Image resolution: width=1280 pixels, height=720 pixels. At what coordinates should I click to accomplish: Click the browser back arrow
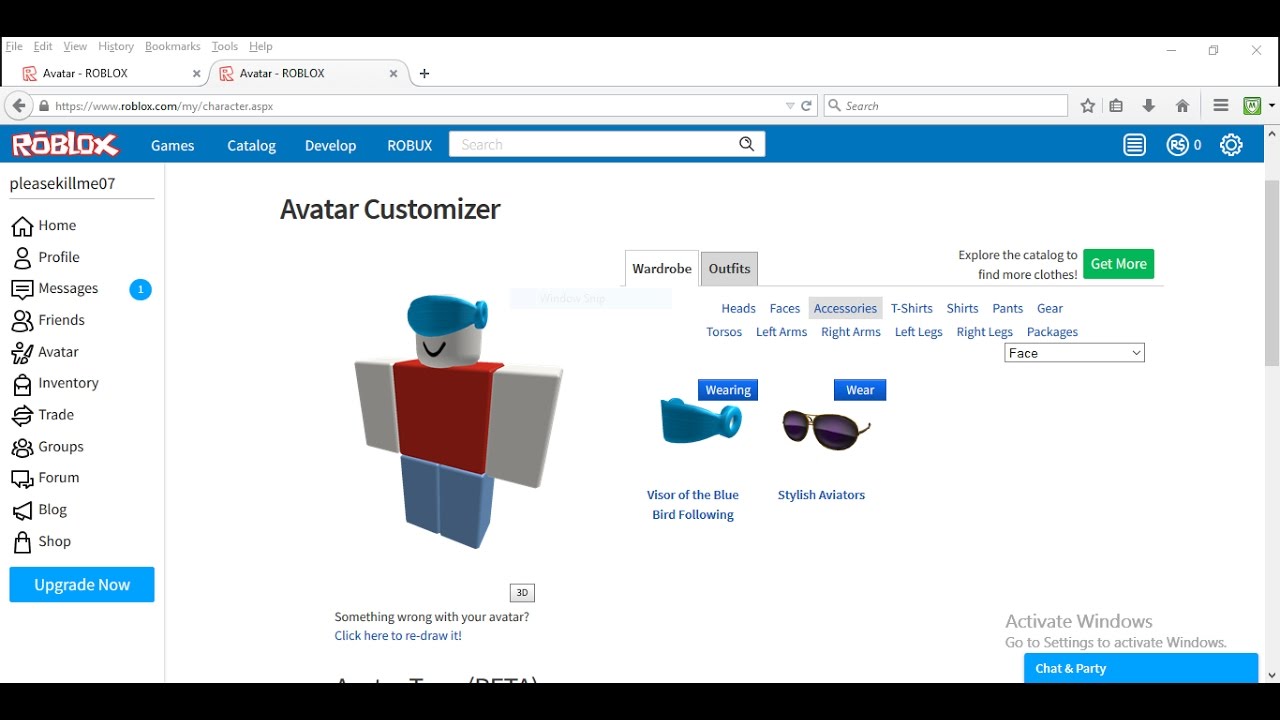click(x=18, y=106)
